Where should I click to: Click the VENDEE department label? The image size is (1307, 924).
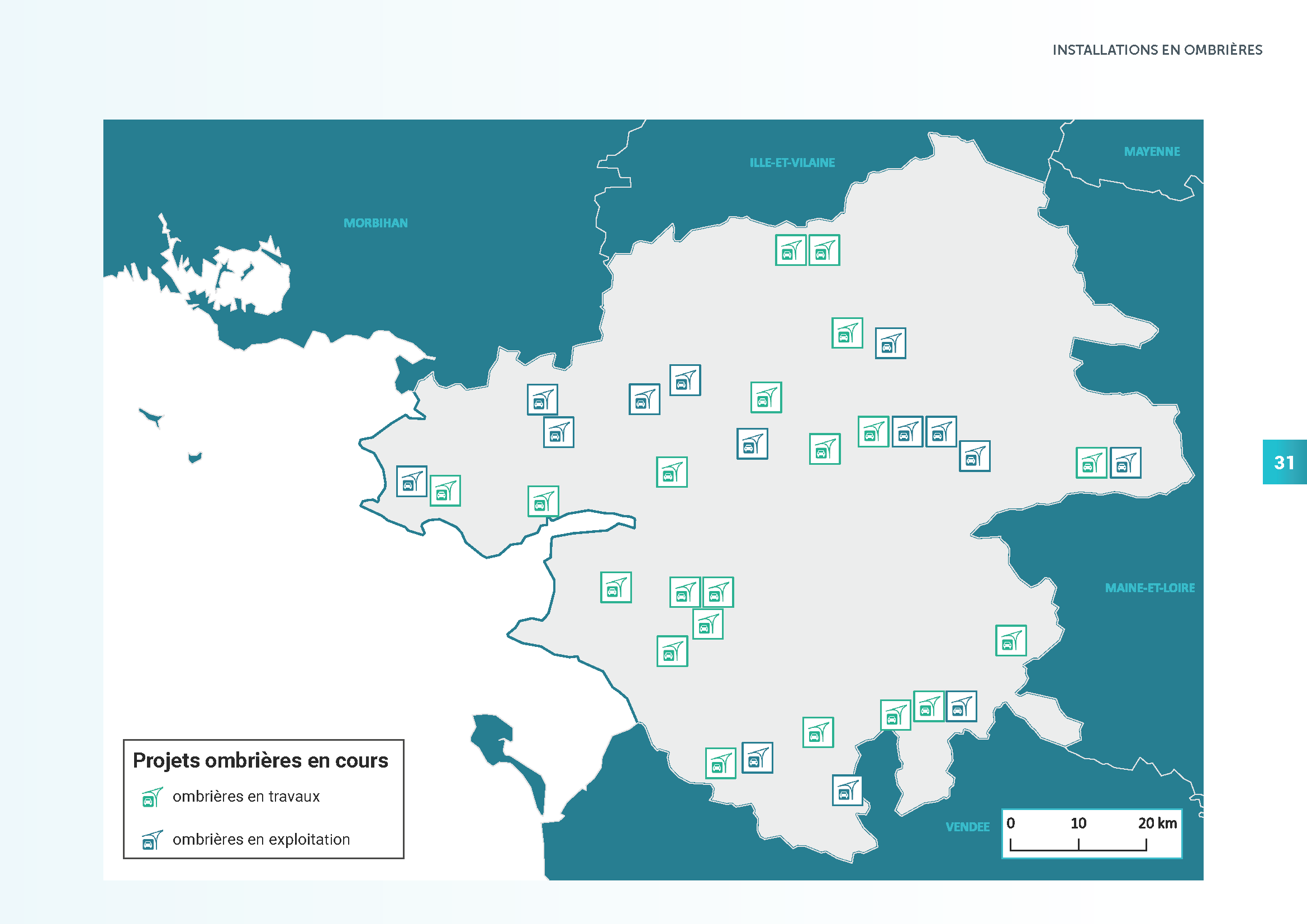click(967, 827)
